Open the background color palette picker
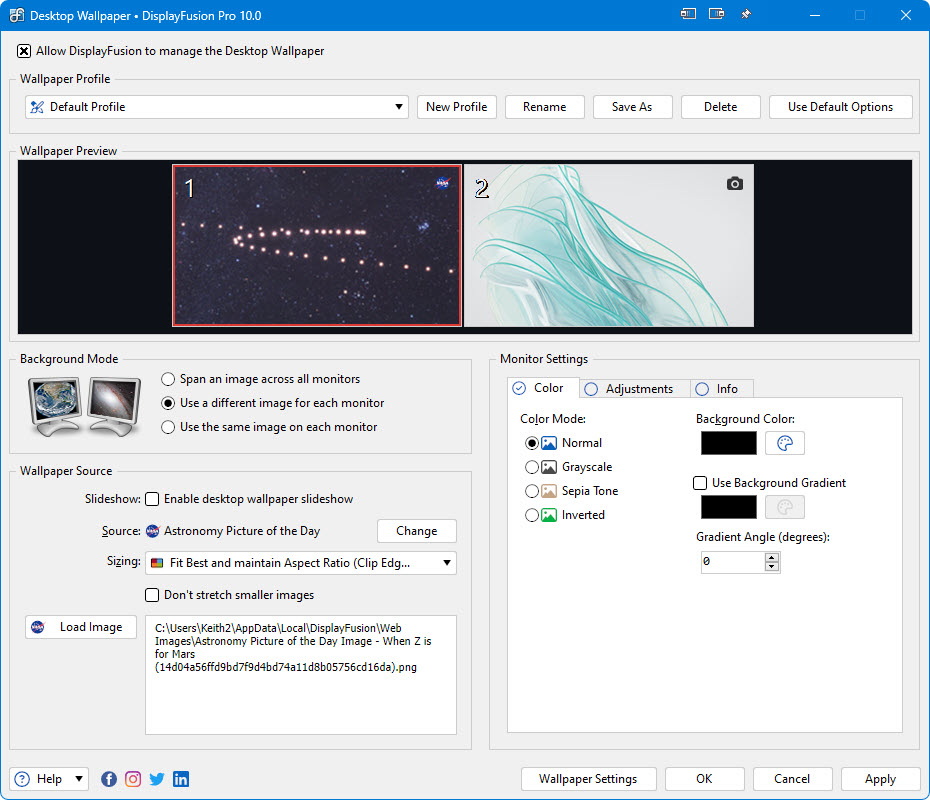This screenshot has height=800, width=930. click(x=784, y=443)
